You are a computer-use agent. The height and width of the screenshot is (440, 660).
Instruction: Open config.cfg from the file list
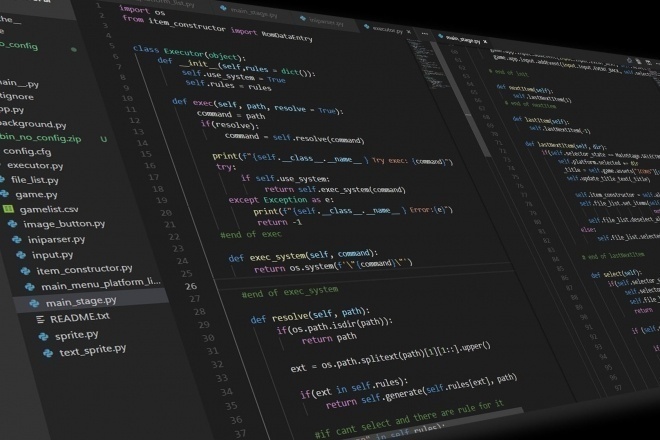[27, 151]
